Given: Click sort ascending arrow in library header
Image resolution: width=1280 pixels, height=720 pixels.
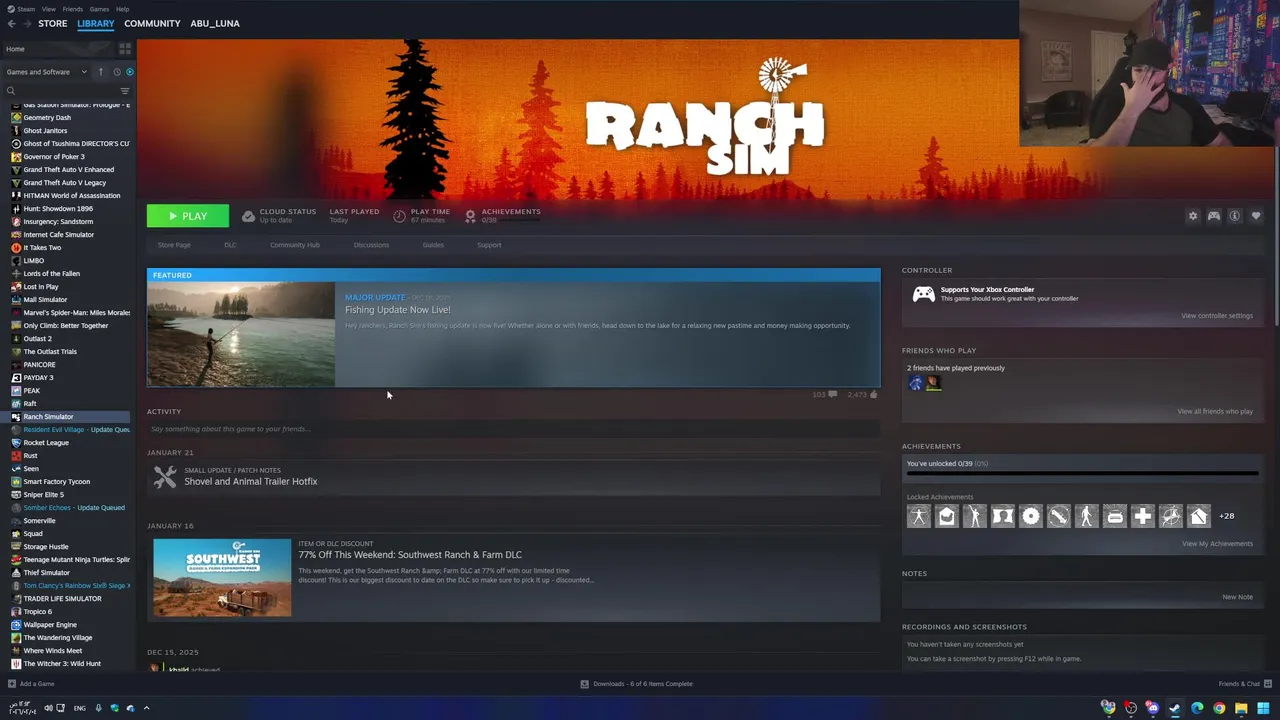Looking at the screenshot, I should tap(100, 72).
